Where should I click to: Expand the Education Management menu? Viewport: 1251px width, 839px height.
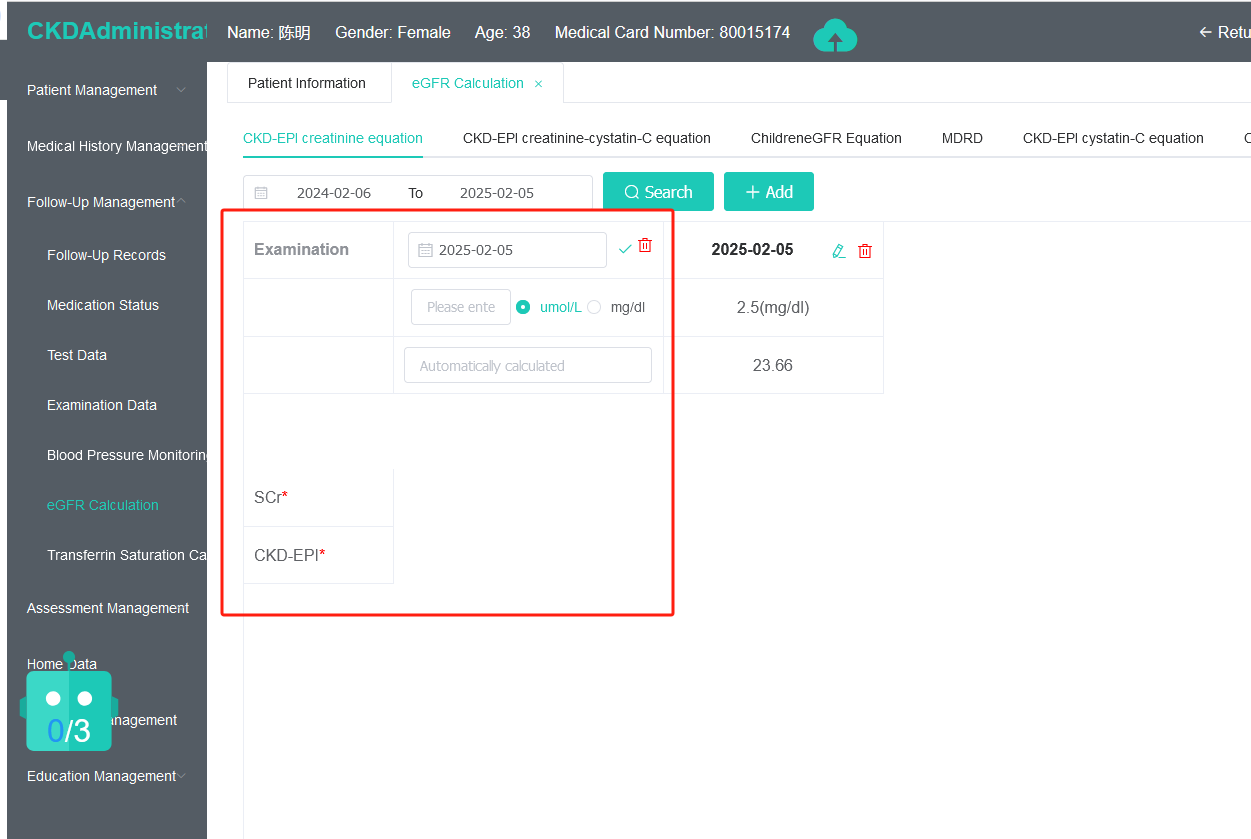pos(107,776)
